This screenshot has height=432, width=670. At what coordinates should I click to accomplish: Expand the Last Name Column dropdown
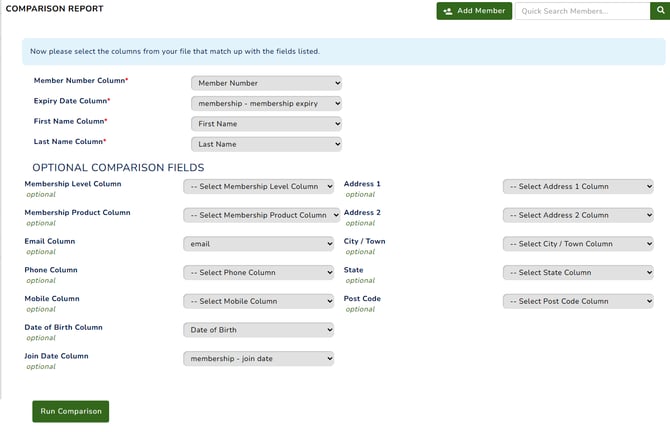[x=266, y=144]
